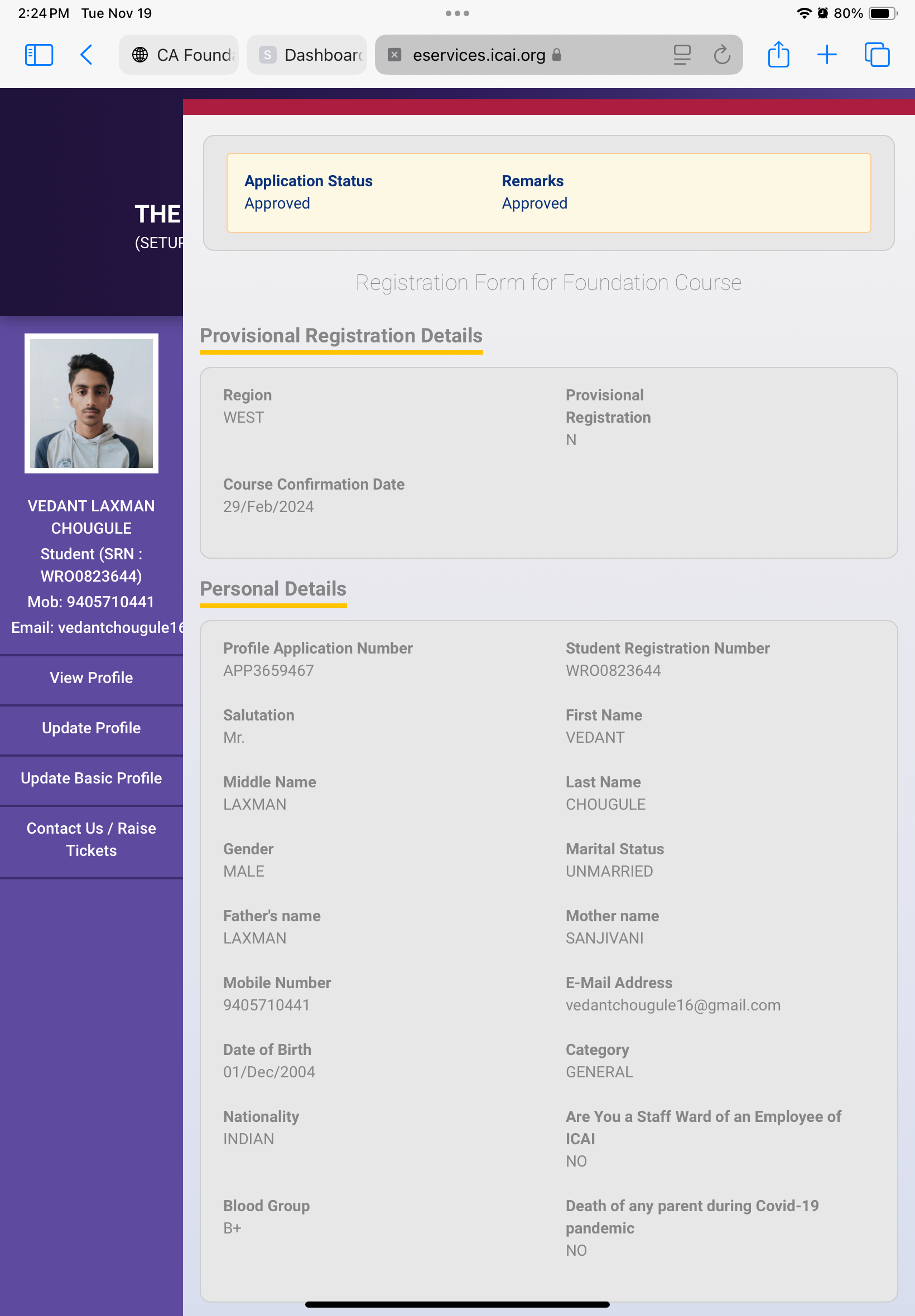
Task: Open the reader view icon in address bar
Action: pos(682,55)
